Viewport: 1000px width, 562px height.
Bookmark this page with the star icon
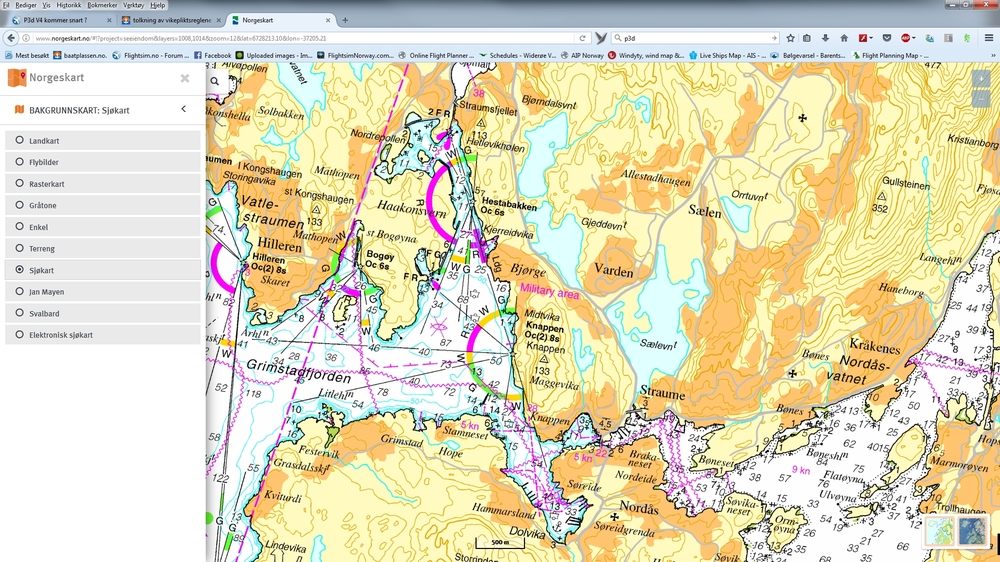point(790,38)
